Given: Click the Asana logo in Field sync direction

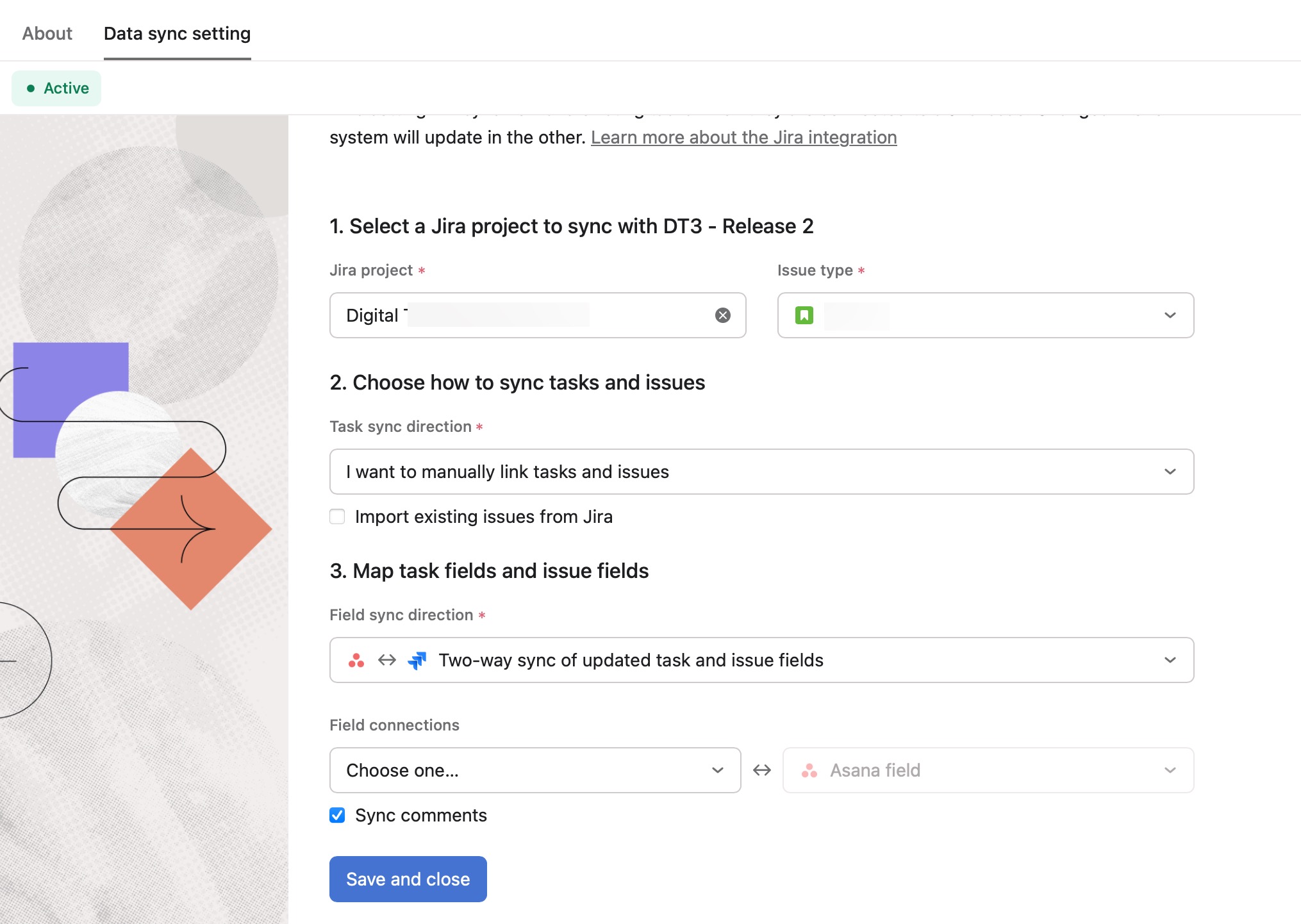Looking at the screenshot, I should pos(356,660).
